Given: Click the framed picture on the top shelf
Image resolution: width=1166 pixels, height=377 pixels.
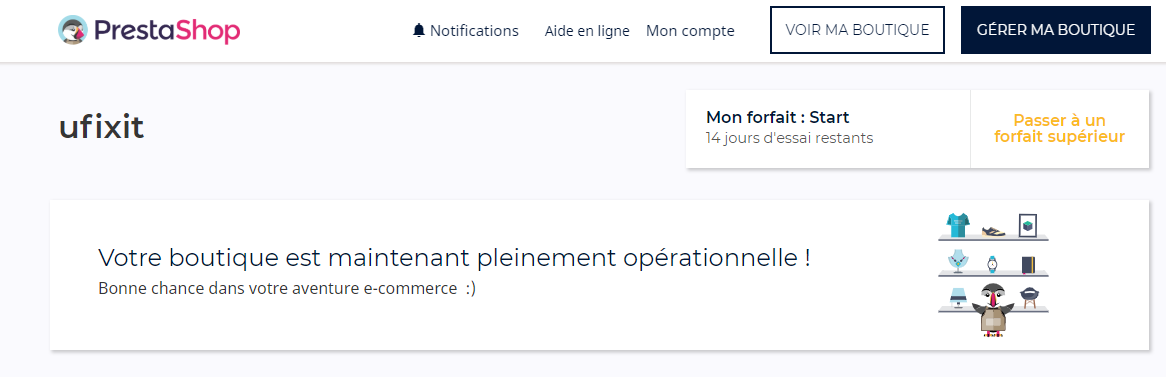Looking at the screenshot, I should point(1028,225).
